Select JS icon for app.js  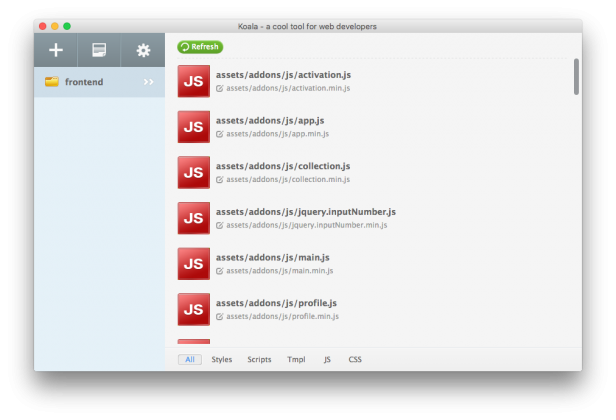tap(194, 127)
